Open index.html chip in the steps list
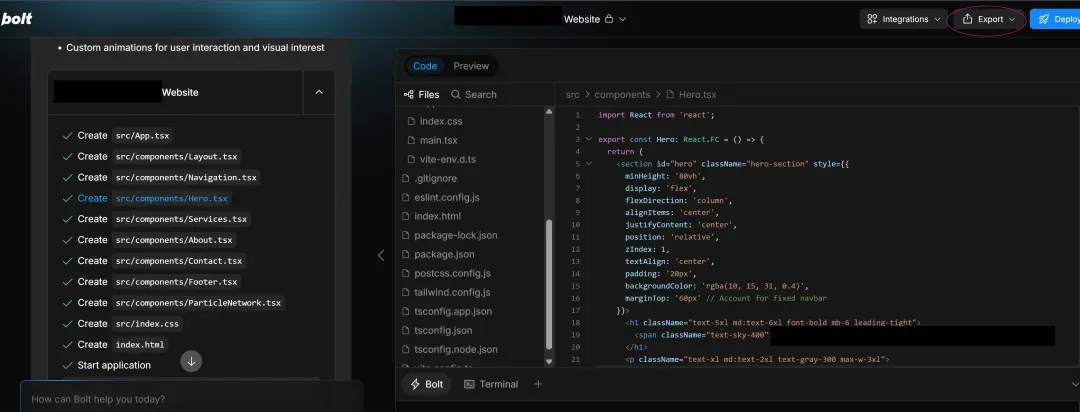This screenshot has width=1080, height=412. tap(140, 344)
